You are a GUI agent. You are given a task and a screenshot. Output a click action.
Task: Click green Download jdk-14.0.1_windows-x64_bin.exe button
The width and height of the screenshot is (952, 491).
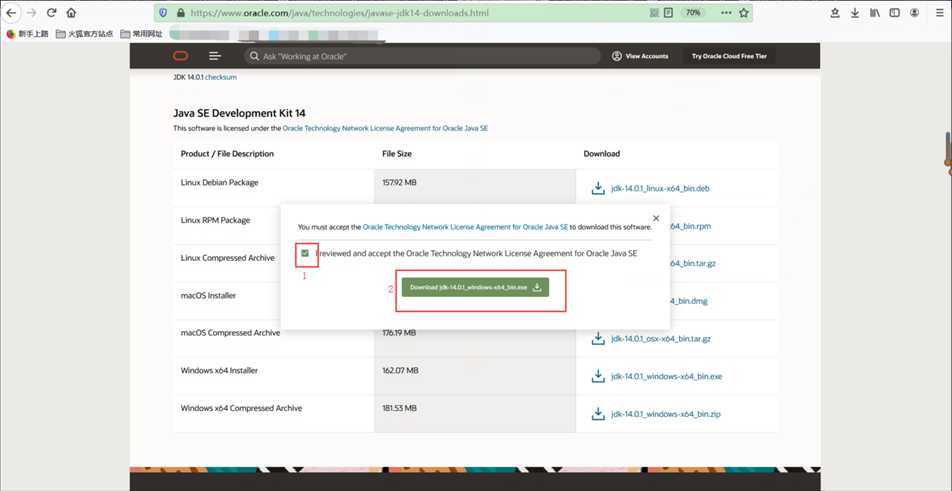click(x=475, y=287)
